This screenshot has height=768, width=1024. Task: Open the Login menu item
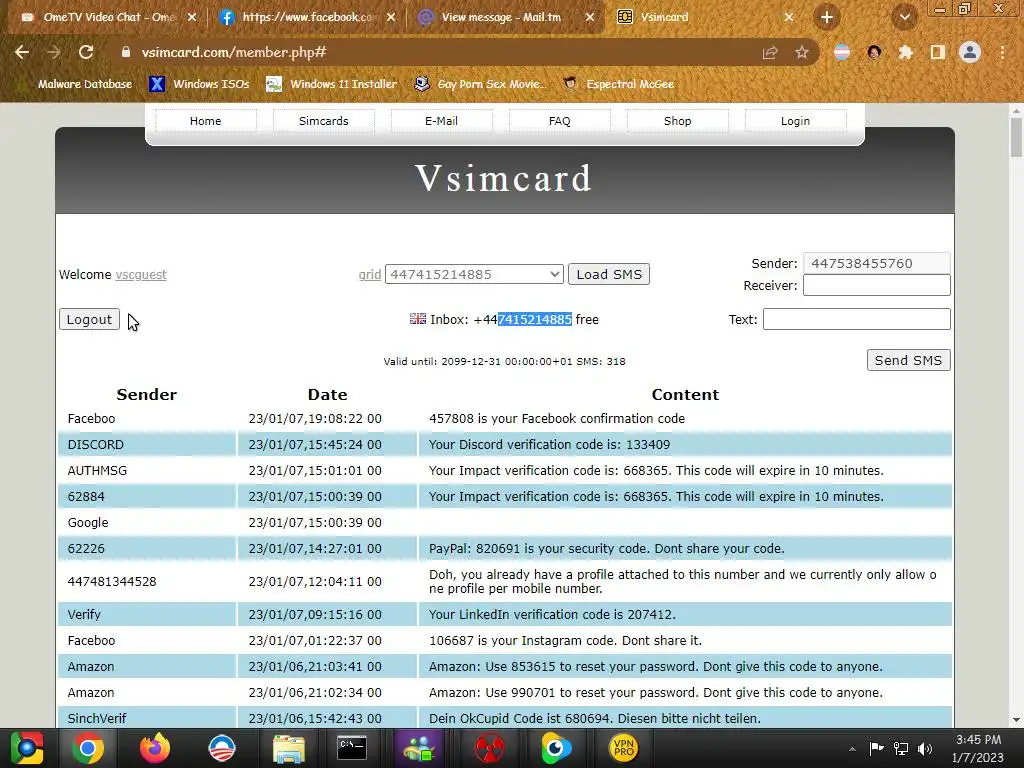[x=795, y=121]
